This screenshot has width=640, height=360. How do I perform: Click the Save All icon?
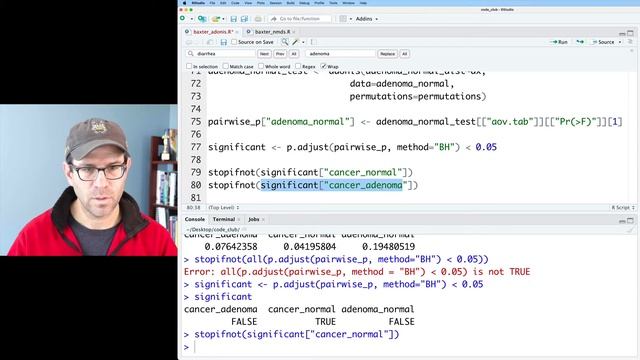coord(244,19)
